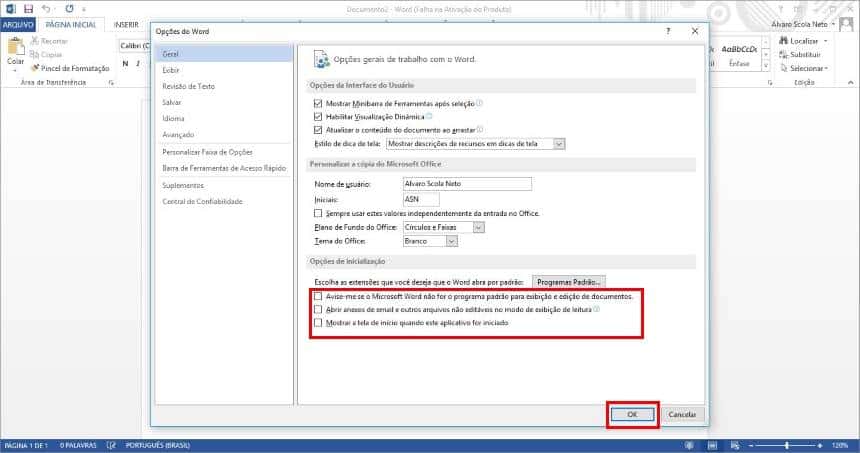This screenshot has height=453, width=860.
Task: Click the Programas Padrão... button
Action: pyautogui.click(x=568, y=282)
